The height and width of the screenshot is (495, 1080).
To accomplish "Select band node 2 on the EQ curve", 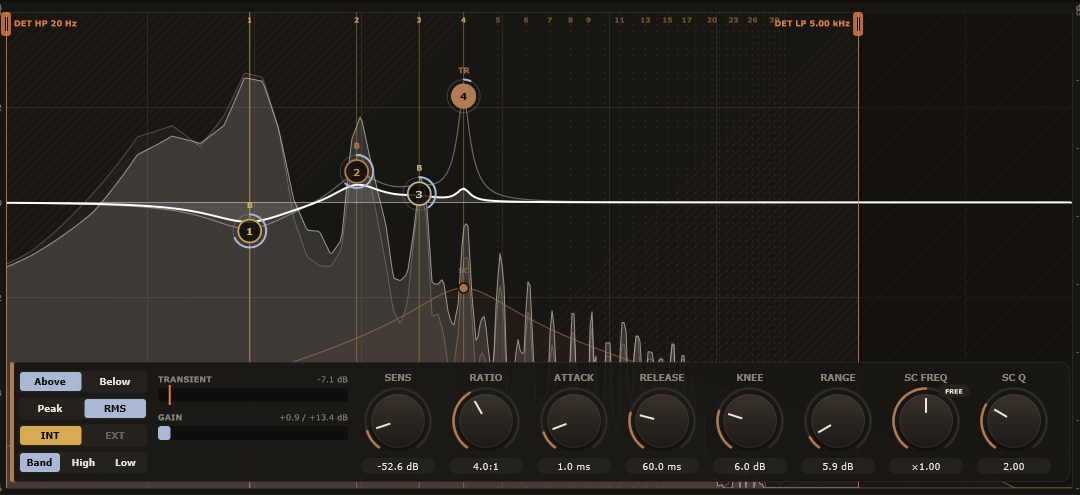I will pyautogui.click(x=357, y=172).
